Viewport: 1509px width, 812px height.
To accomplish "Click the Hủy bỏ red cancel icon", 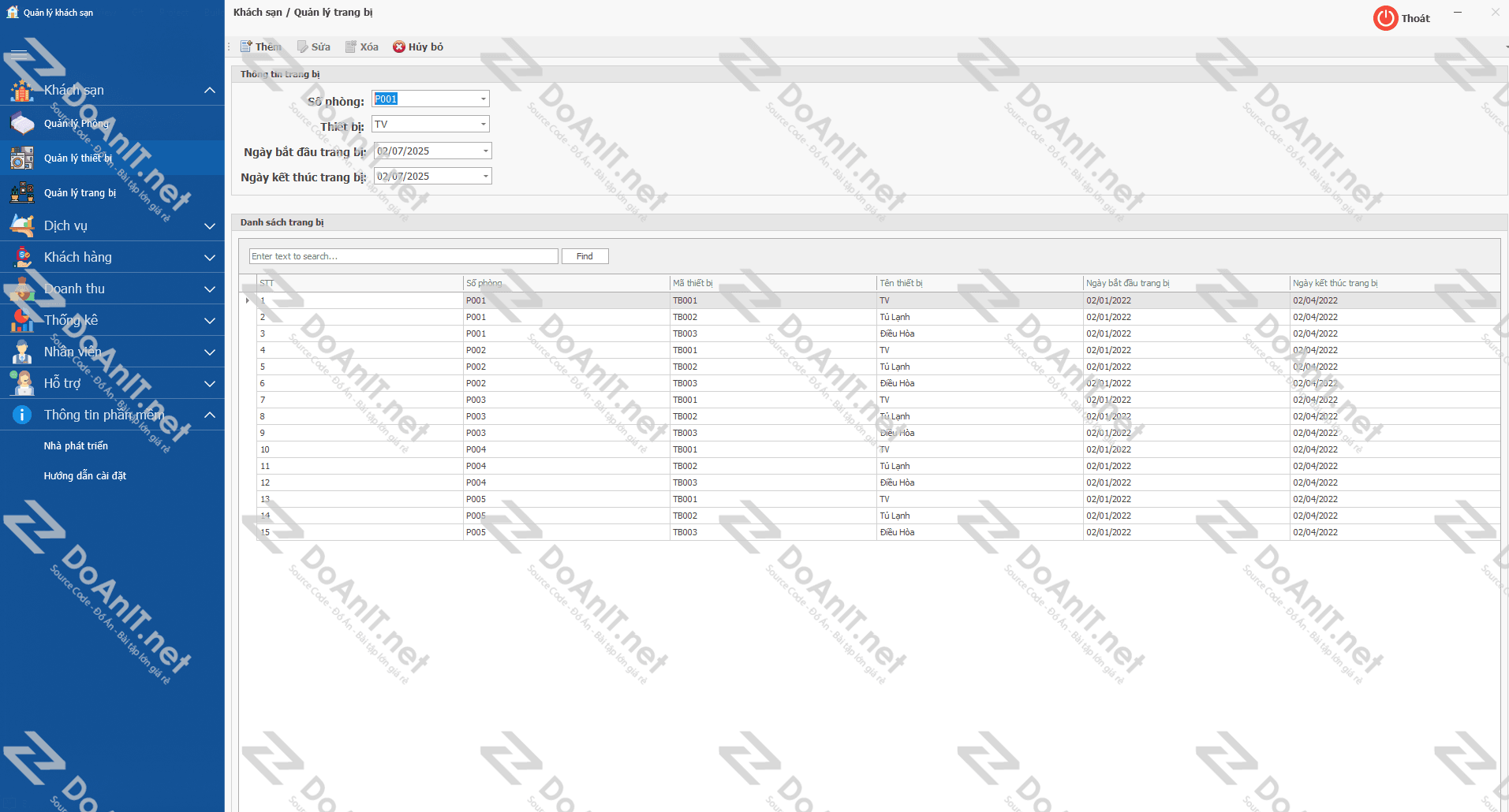I will [x=399, y=47].
